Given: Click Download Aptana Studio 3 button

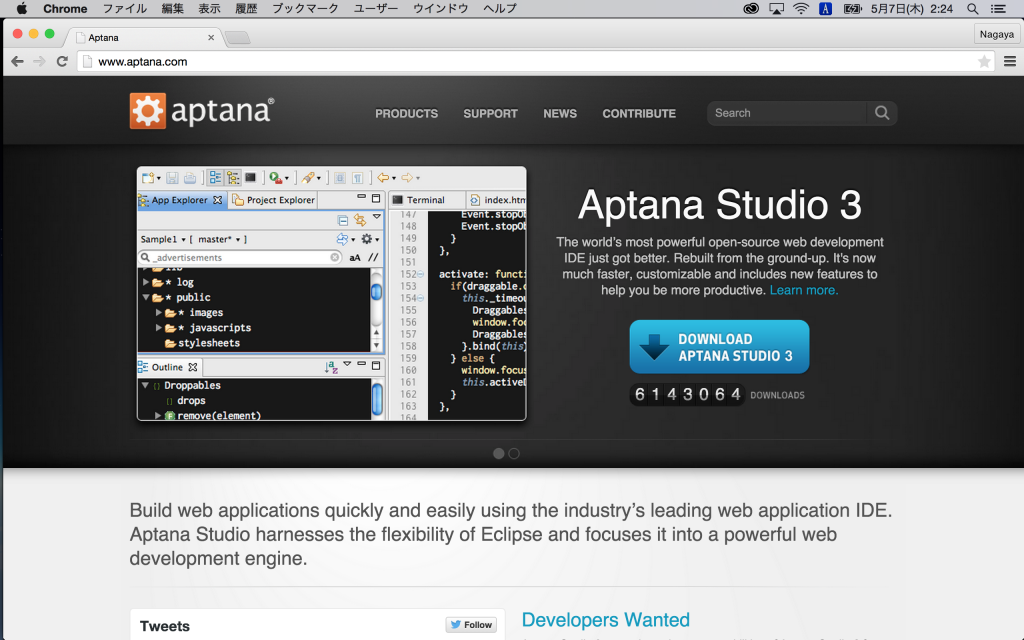Looking at the screenshot, I should point(719,347).
